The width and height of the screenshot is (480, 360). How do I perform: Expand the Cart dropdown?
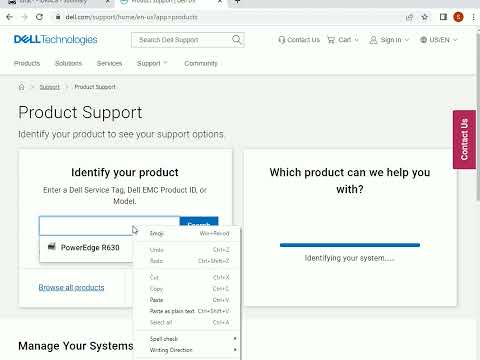tap(343, 40)
